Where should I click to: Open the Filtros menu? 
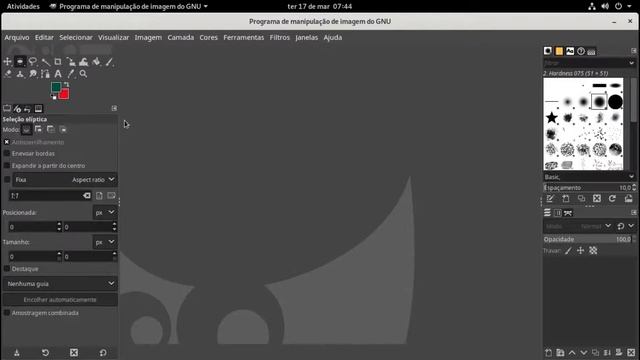280,38
